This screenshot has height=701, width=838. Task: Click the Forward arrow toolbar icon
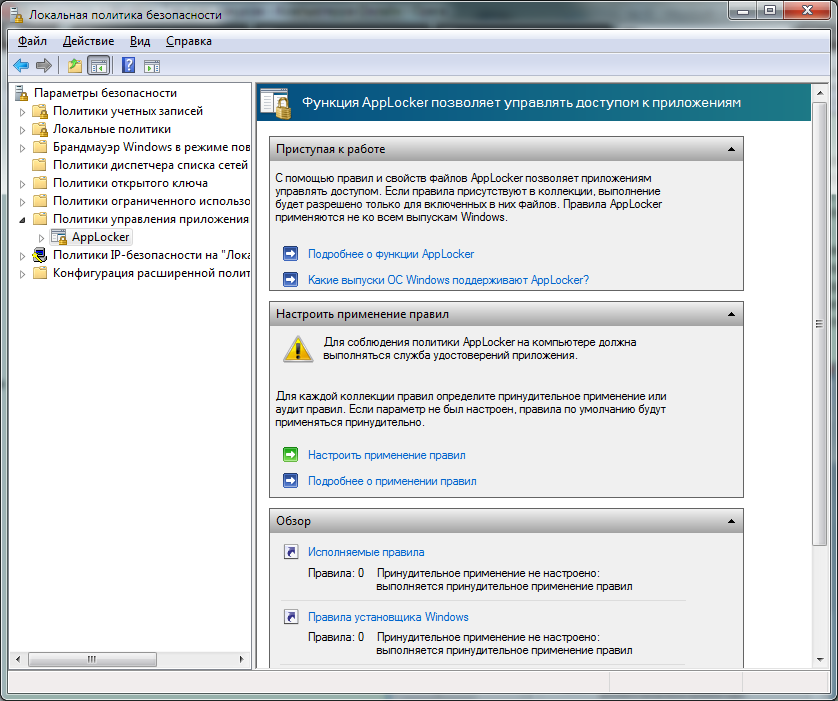[x=44, y=66]
